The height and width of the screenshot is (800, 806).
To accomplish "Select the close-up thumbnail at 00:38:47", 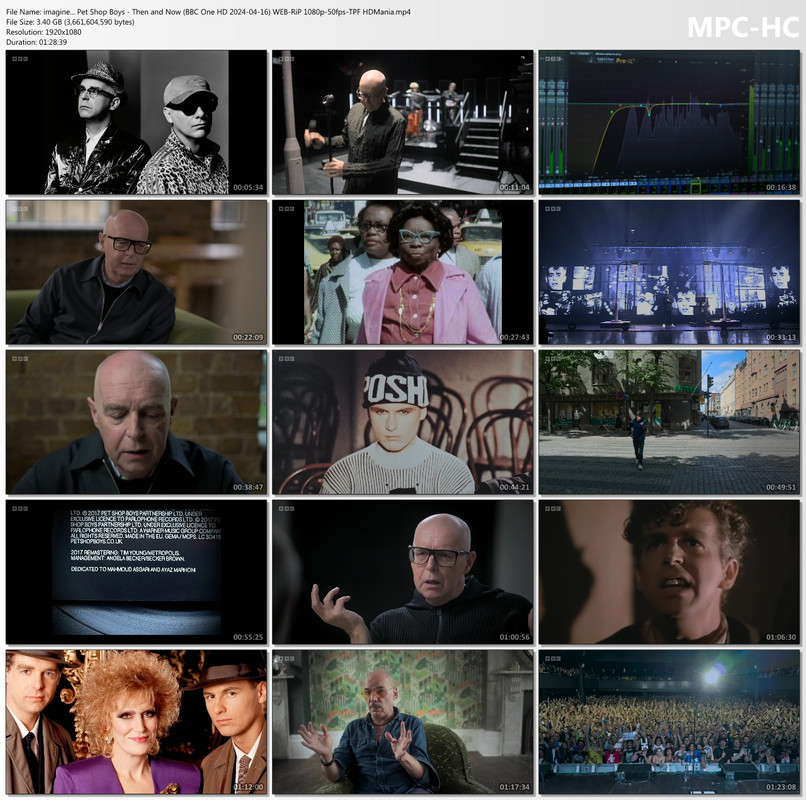I will (136, 422).
